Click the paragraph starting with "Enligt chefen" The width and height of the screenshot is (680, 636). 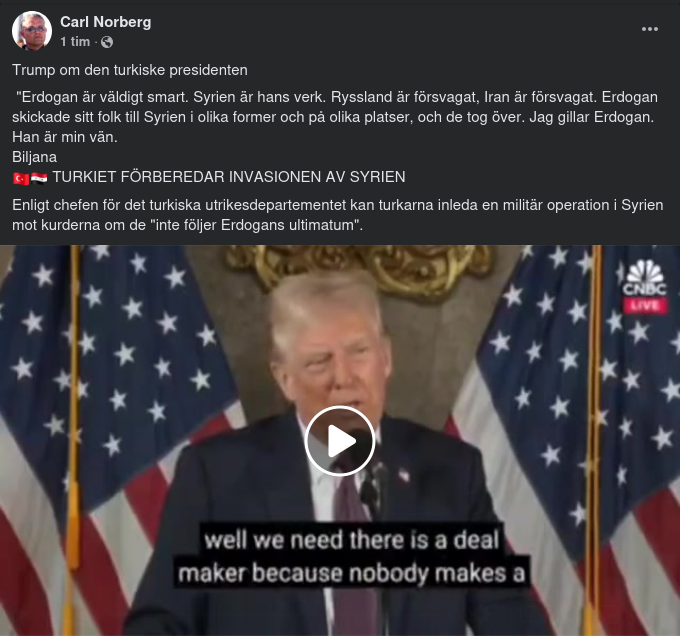pos(337,215)
